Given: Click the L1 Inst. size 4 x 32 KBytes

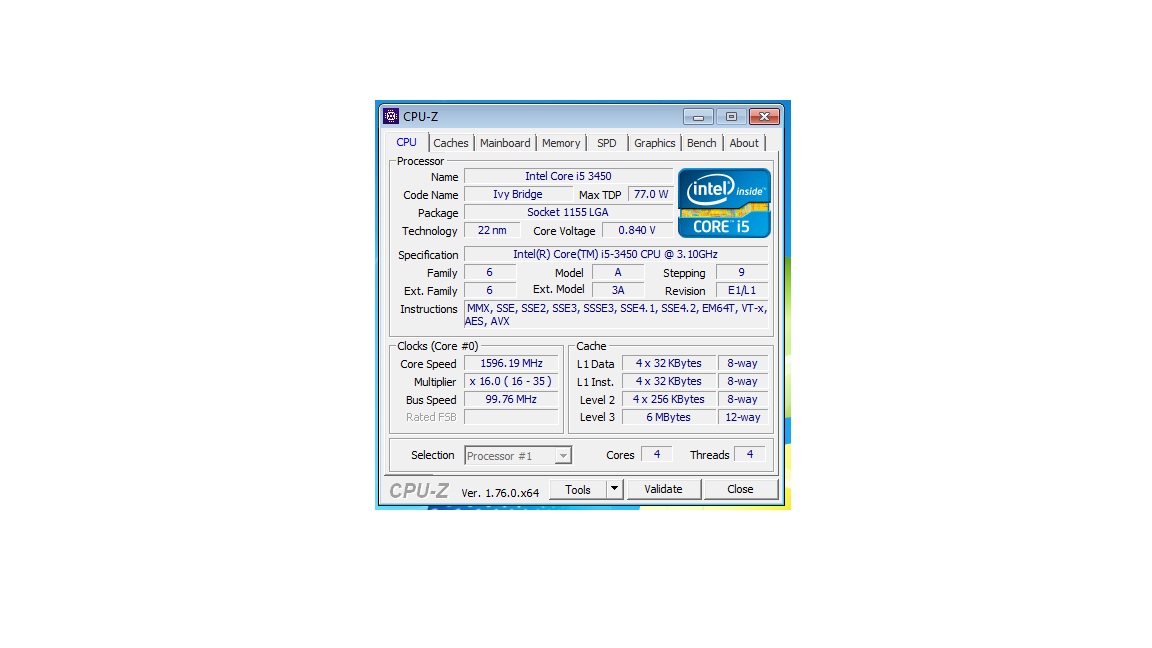Looking at the screenshot, I should tap(669, 381).
